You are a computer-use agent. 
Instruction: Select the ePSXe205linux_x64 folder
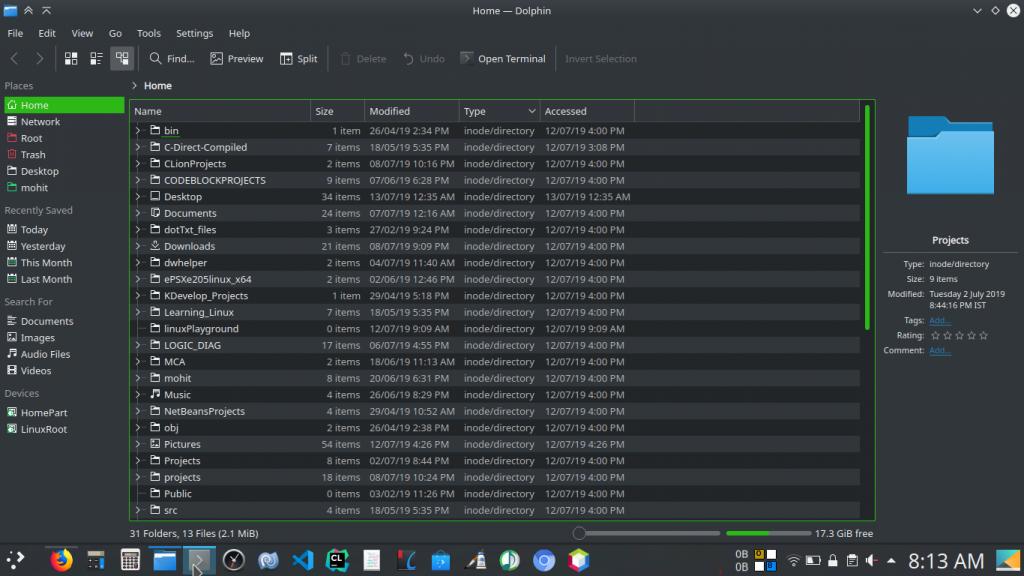(x=208, y=279)
